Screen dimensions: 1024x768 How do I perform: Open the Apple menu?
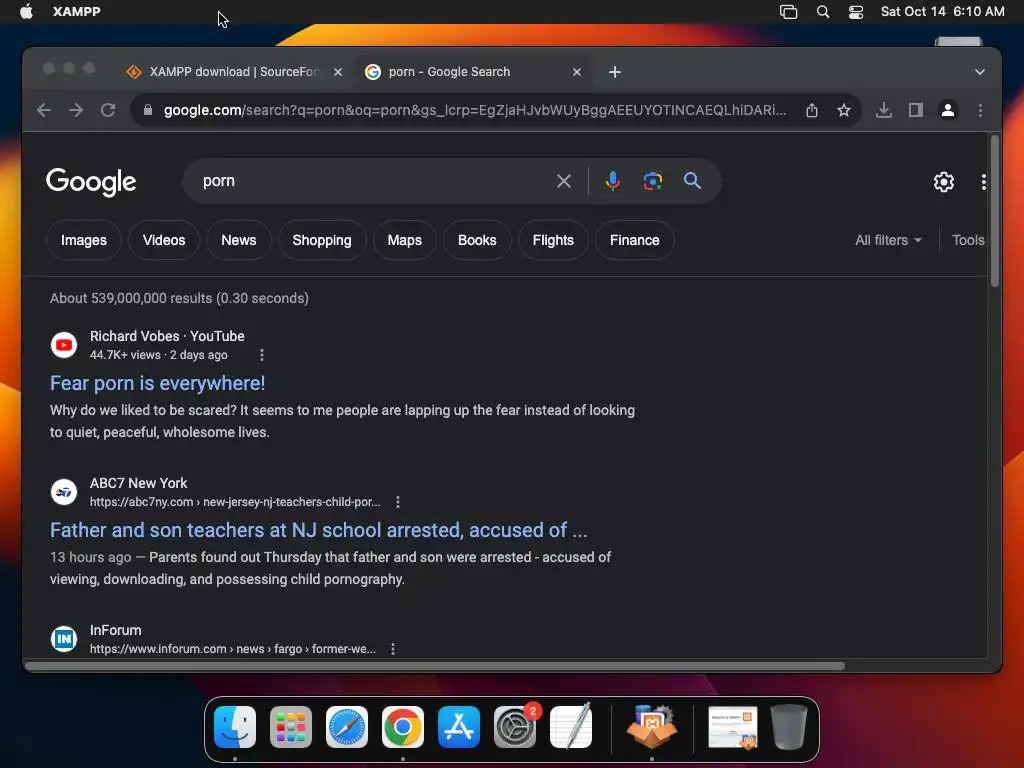click(26, 12)
